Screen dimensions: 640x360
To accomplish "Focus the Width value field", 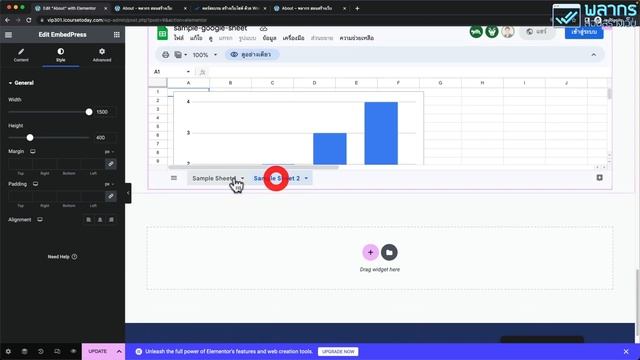I will [105, 112].
